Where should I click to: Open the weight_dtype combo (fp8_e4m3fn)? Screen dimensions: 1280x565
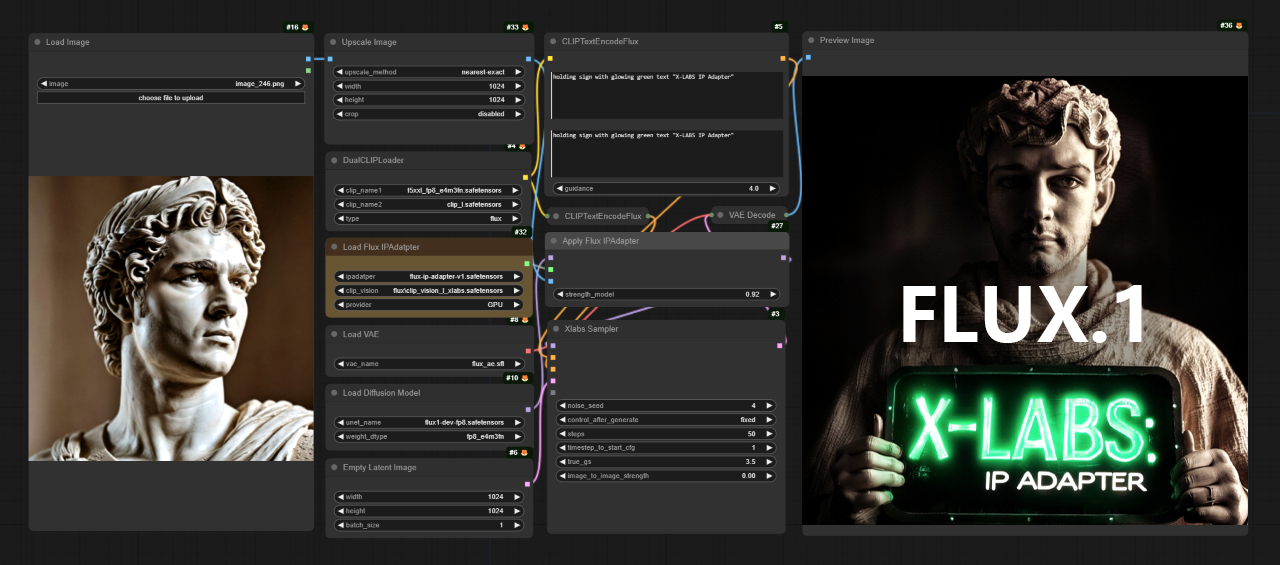tap(428, 437)
